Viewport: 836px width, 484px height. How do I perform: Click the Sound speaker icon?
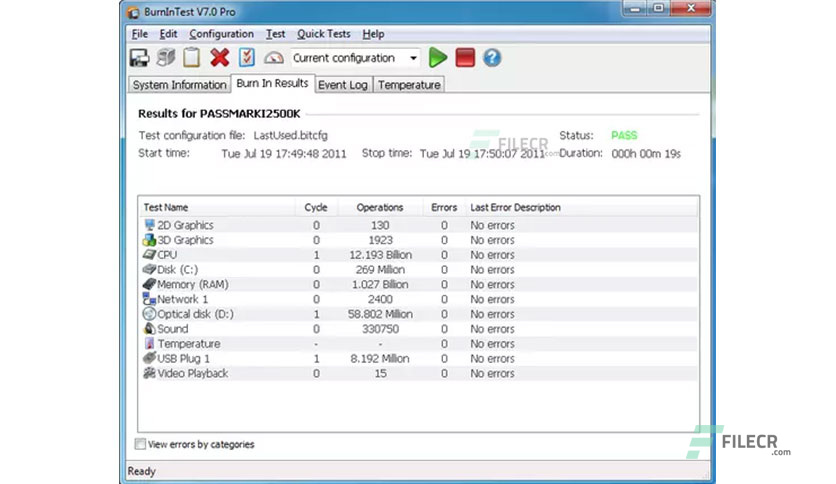tap(149, 329)
